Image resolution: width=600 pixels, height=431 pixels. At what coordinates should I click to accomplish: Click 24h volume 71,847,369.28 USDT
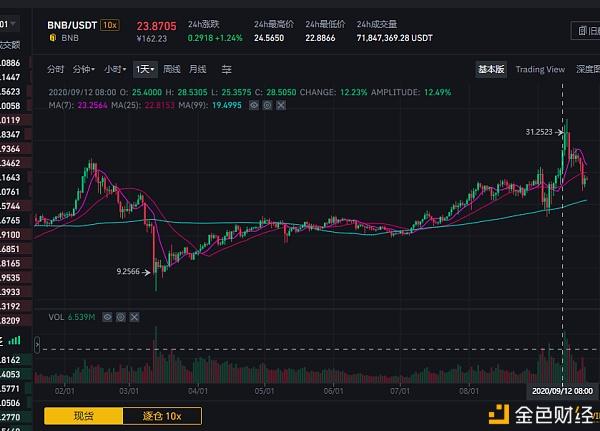click(395, 38)
